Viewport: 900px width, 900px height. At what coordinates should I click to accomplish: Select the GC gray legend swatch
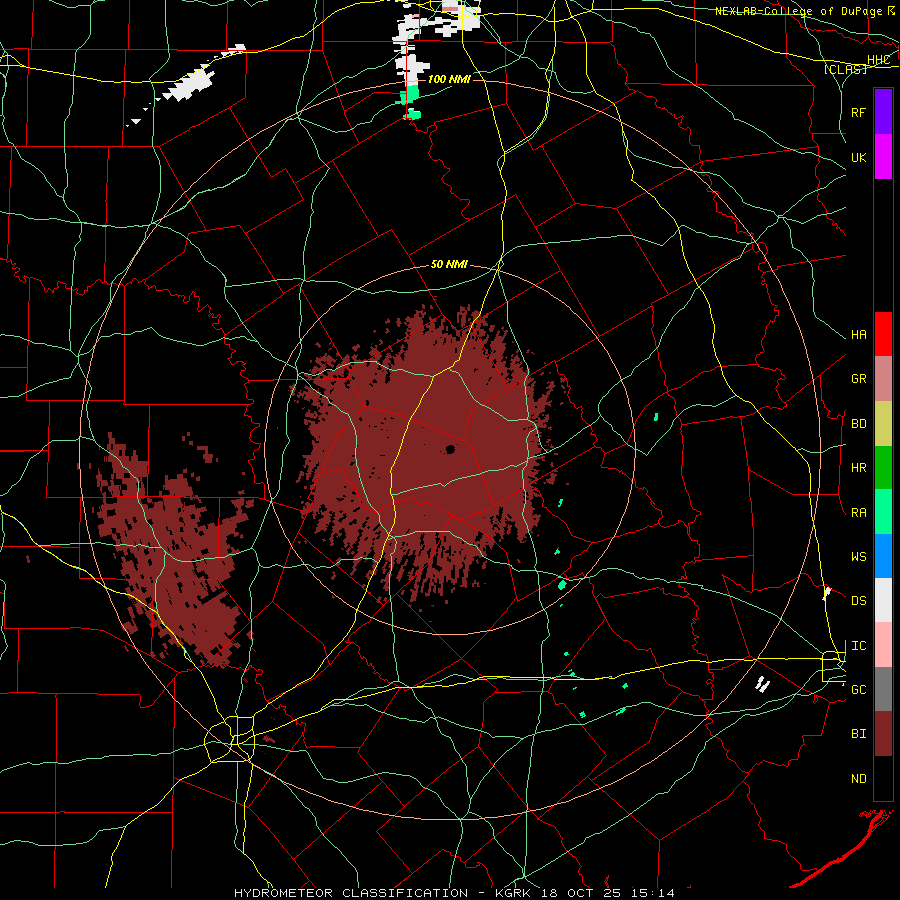883,689
